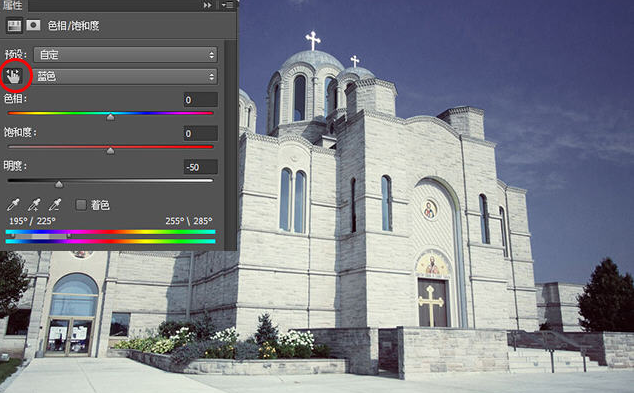Click the 色相 value field showing 0
The width and height of the screenshot is (635, 393).
pyautogui.click(x=200, y=100)
